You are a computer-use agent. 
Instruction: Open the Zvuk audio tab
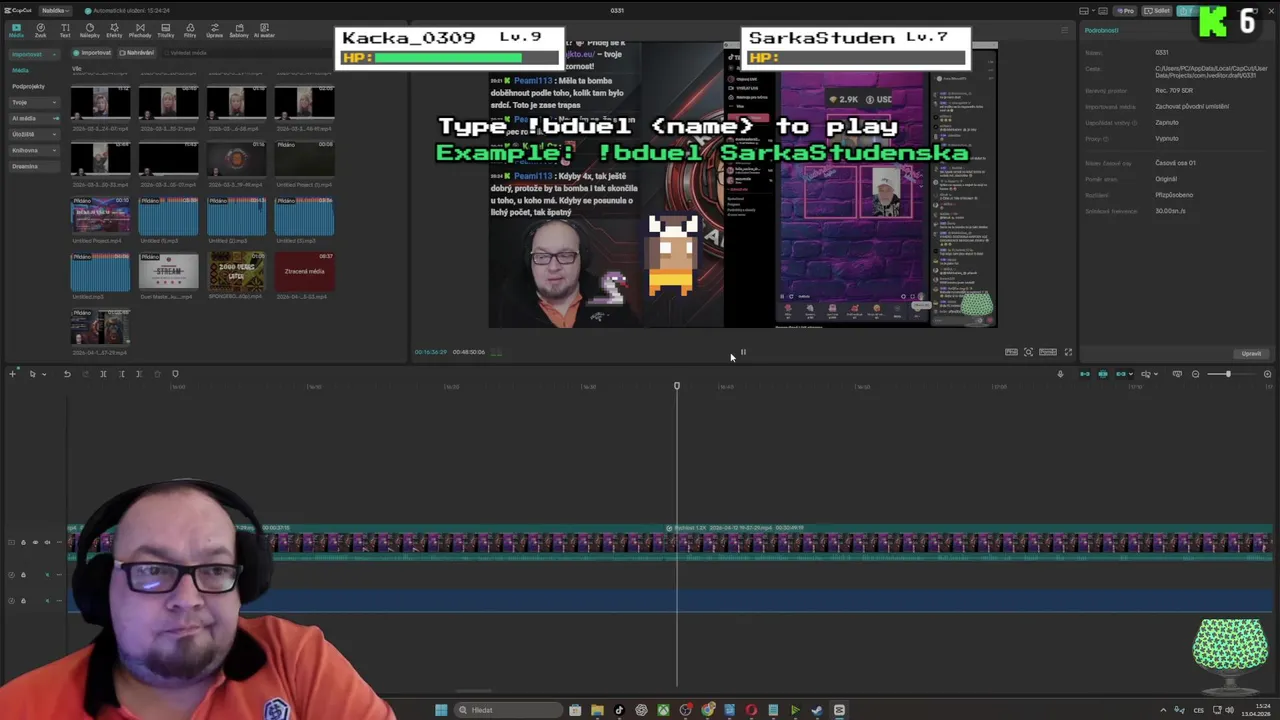point(41,30)
